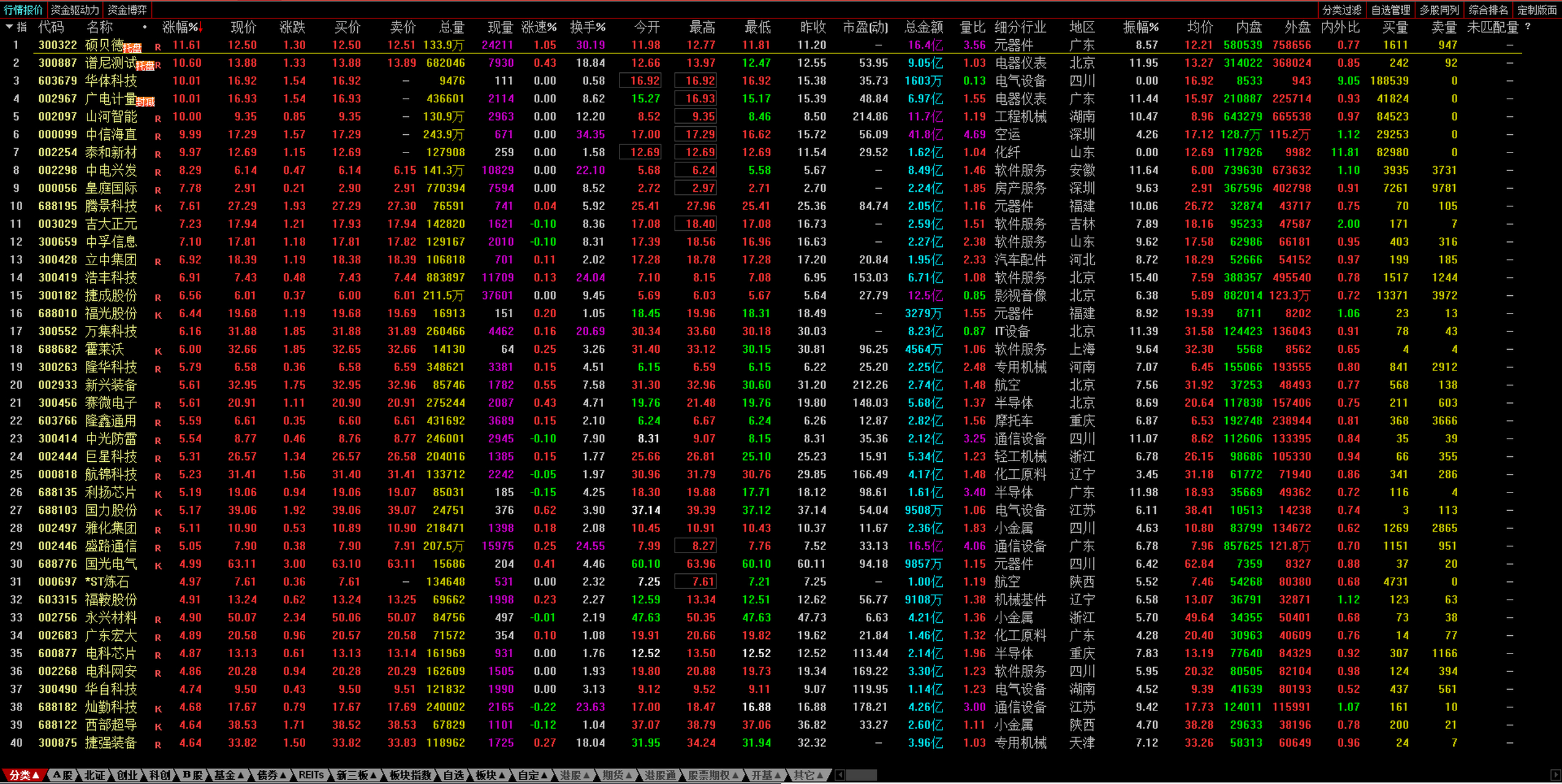Expand the 基金 bottom tab menu
The width and height of the screenshot is (1562, 784).
coord(229,775)
